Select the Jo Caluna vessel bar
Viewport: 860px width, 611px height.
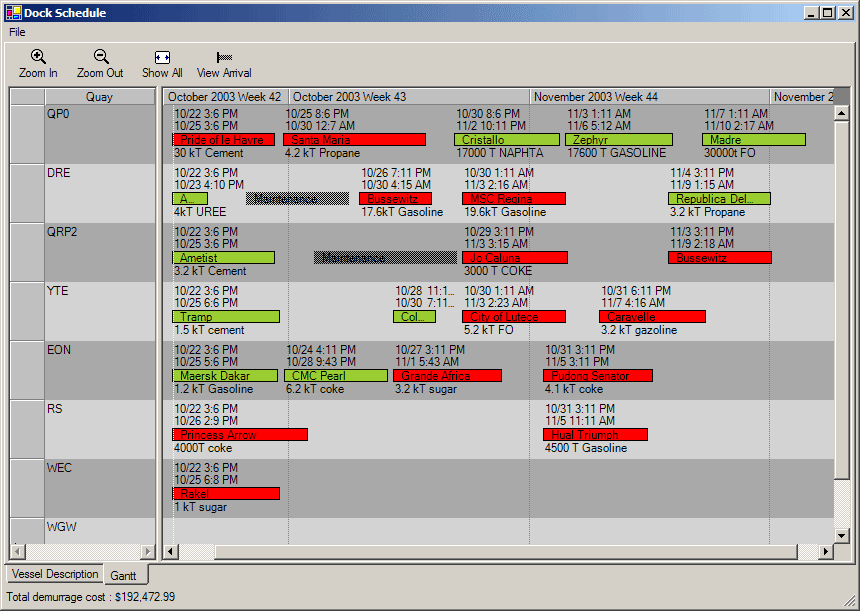515,258
